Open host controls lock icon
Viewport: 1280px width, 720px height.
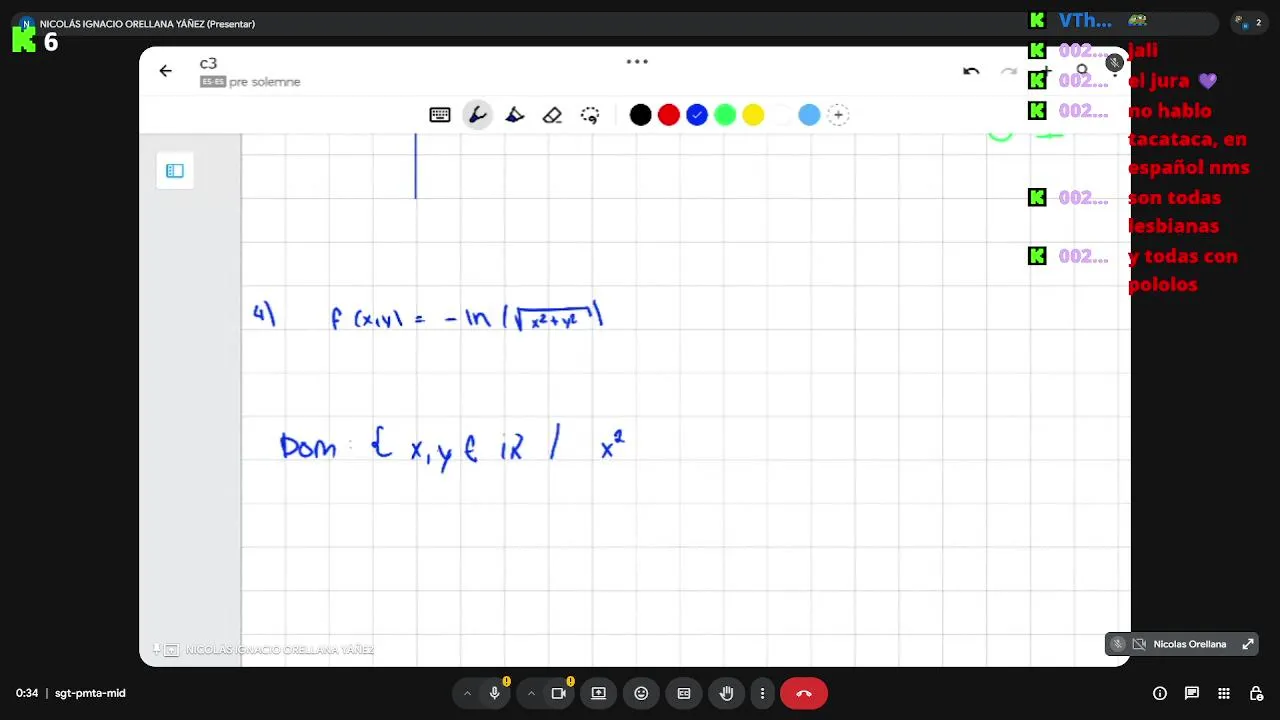tap(1256, 693)
